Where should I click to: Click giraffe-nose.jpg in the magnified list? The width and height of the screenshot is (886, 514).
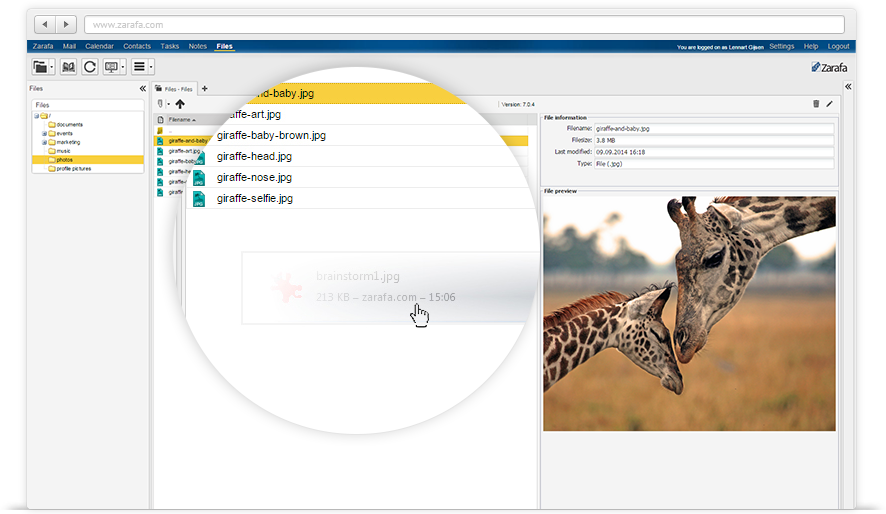coord(254,177)
